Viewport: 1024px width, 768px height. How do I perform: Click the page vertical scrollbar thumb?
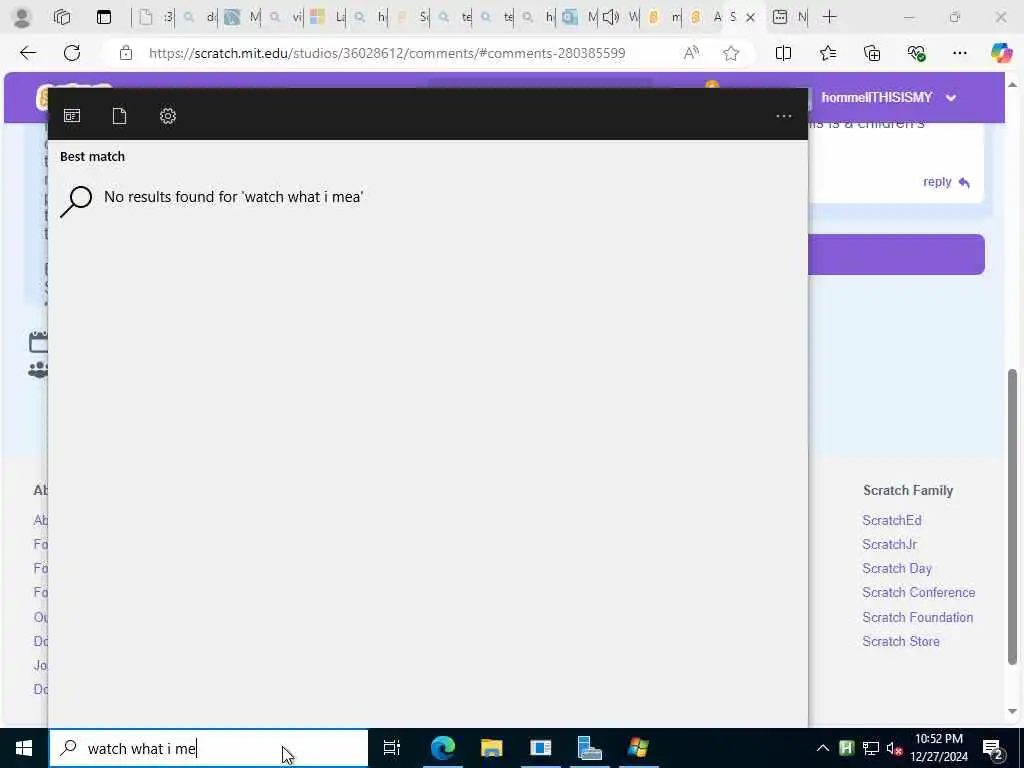coord(1012,517)
